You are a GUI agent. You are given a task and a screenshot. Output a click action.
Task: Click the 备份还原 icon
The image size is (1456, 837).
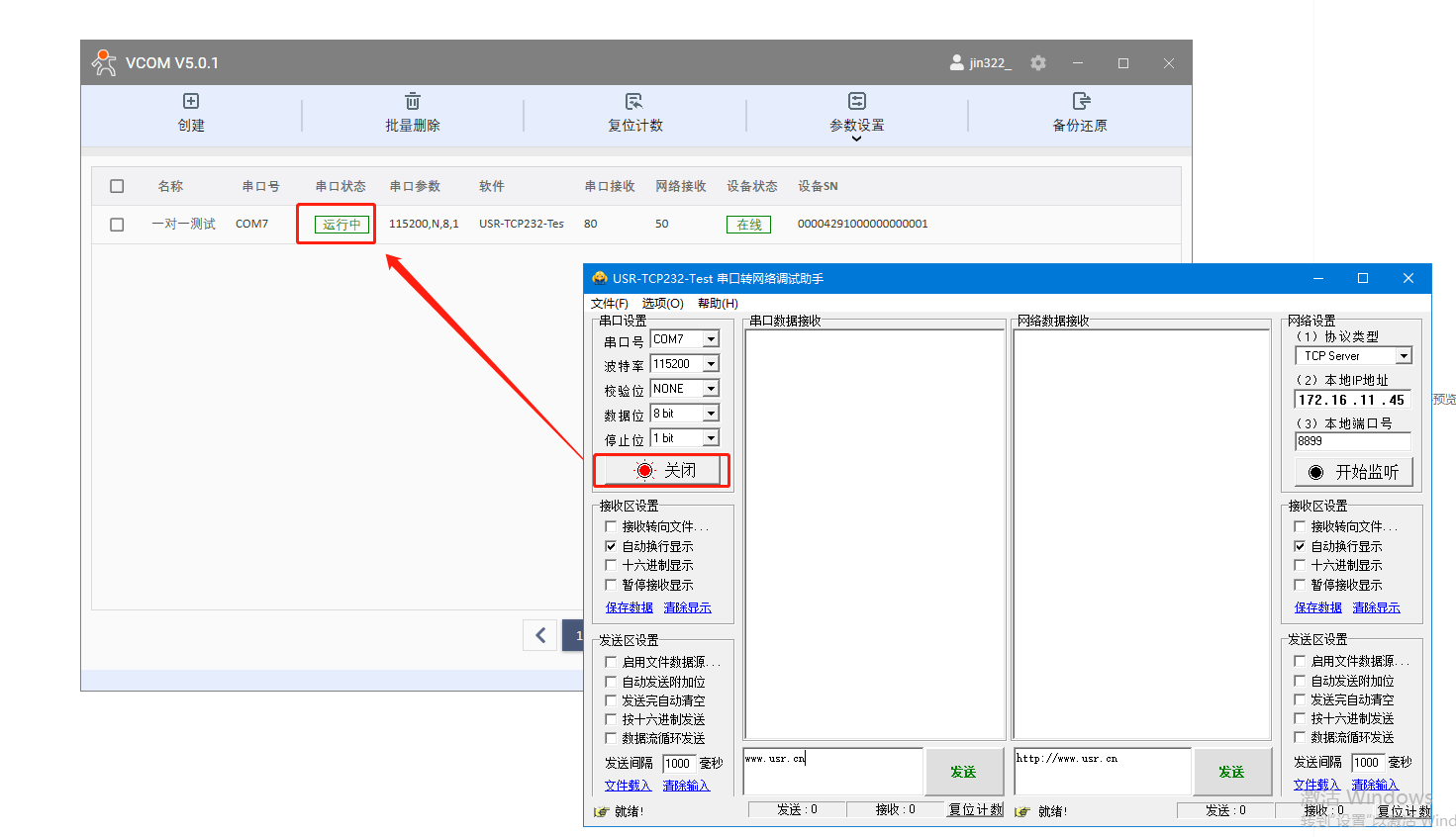click(1081, 102)
